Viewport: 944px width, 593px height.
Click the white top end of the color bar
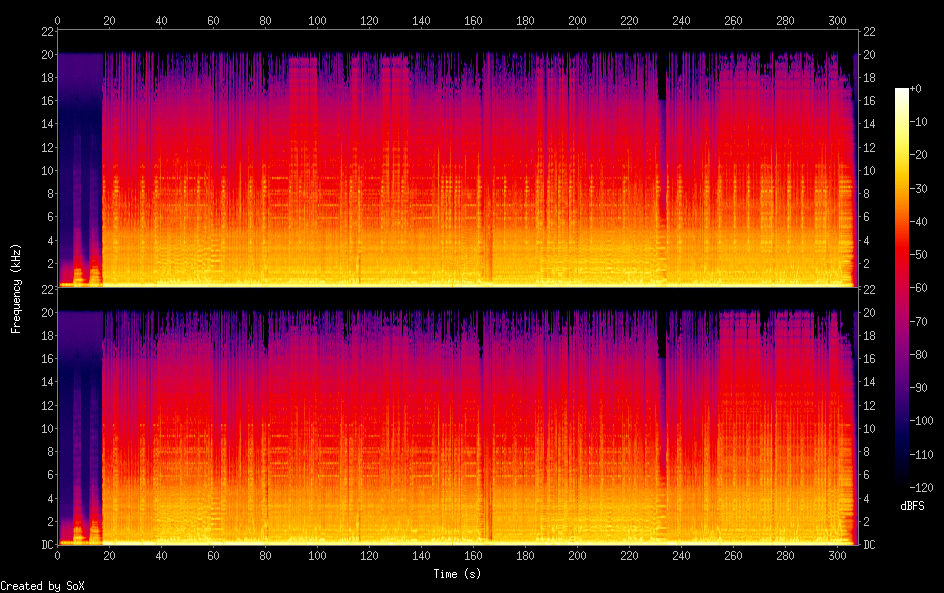902,92
